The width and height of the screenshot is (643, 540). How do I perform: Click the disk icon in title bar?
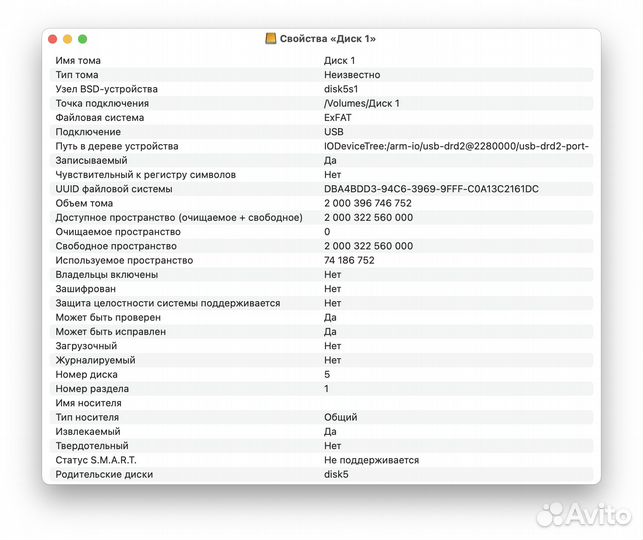pyautogui.click(x=271, y=39)
